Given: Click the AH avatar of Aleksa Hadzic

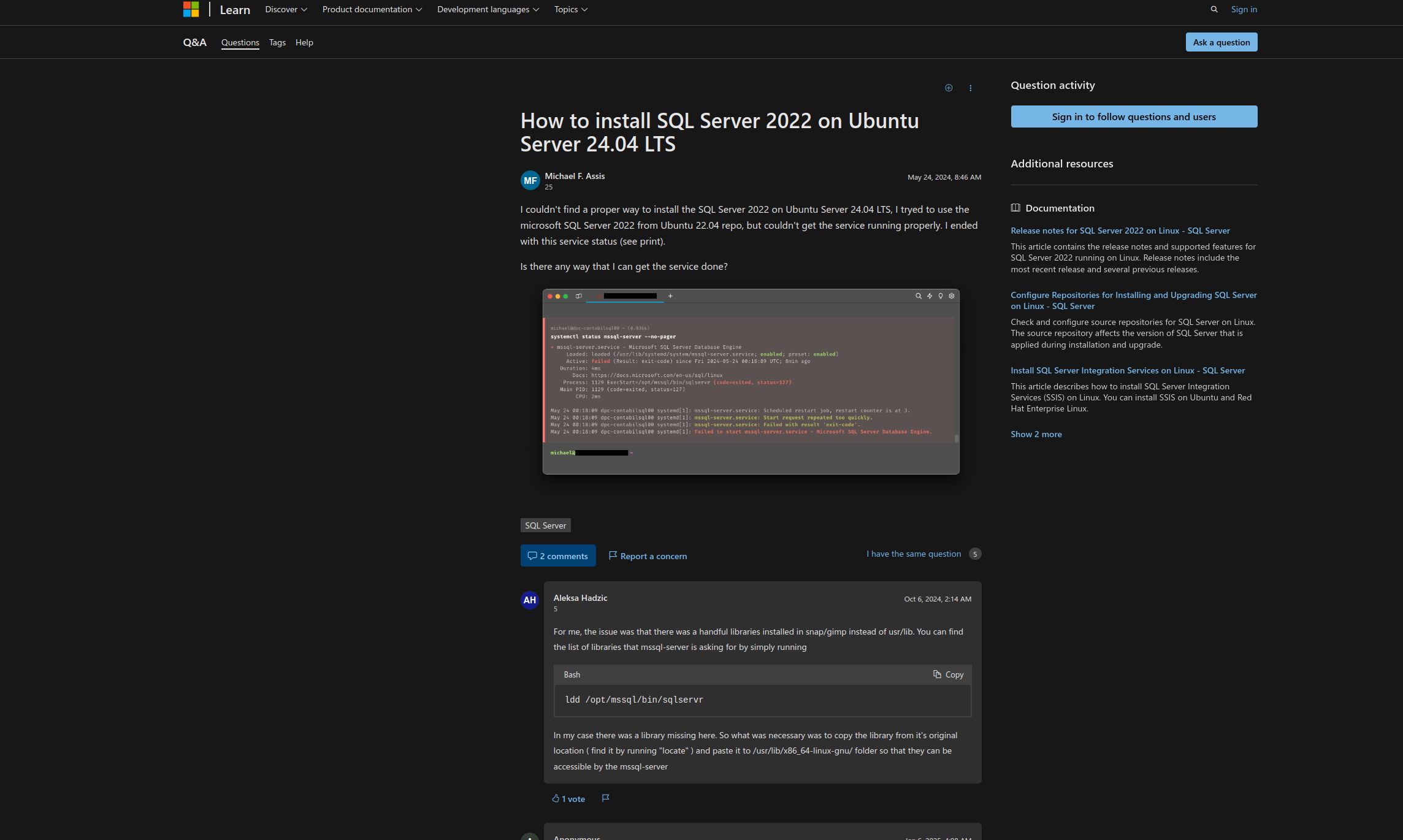Looking at the screenshot, I should click(x=530, y=600).
